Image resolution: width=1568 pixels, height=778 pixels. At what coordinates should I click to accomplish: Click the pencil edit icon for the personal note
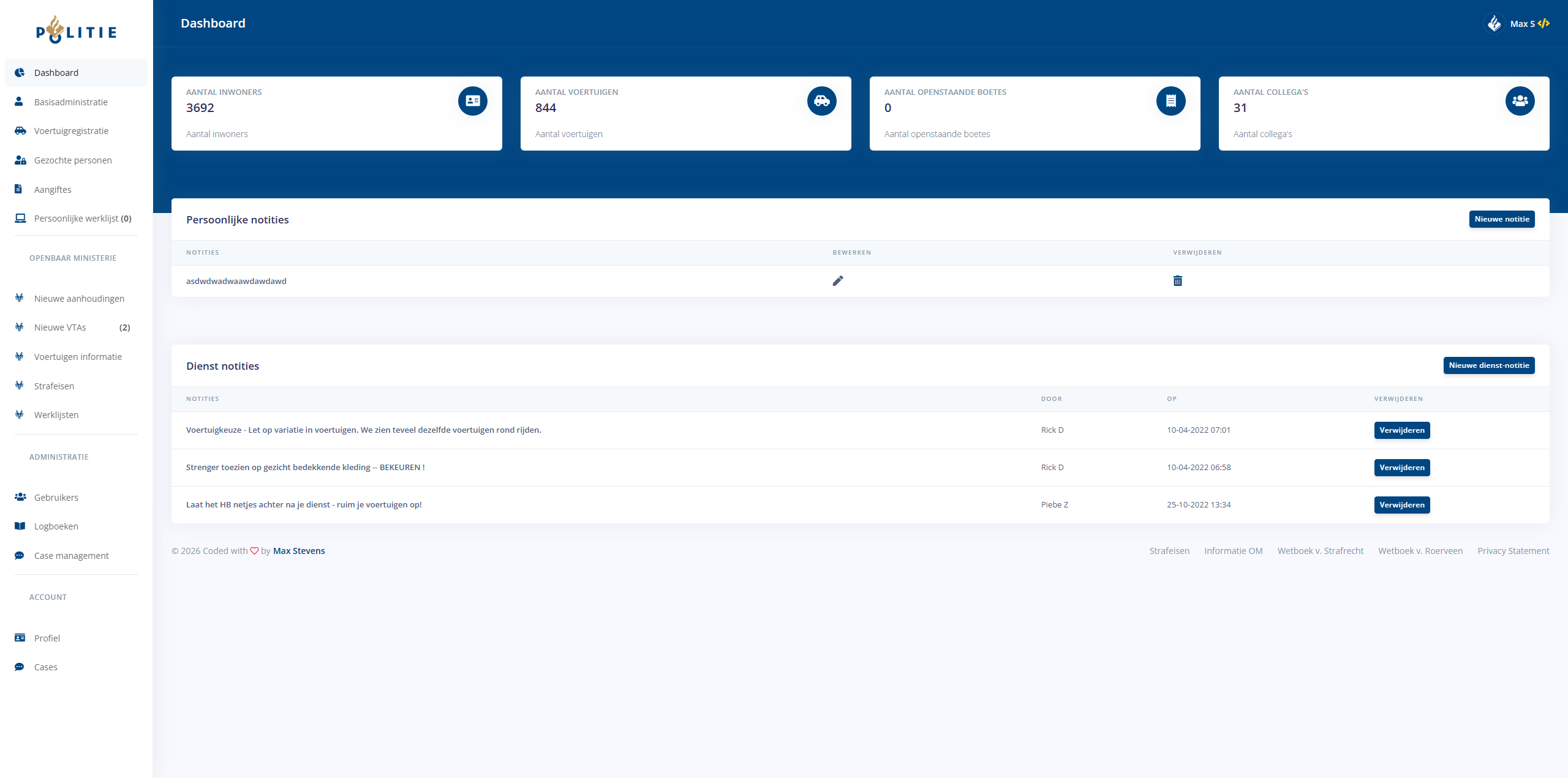[x=838, y=281]
